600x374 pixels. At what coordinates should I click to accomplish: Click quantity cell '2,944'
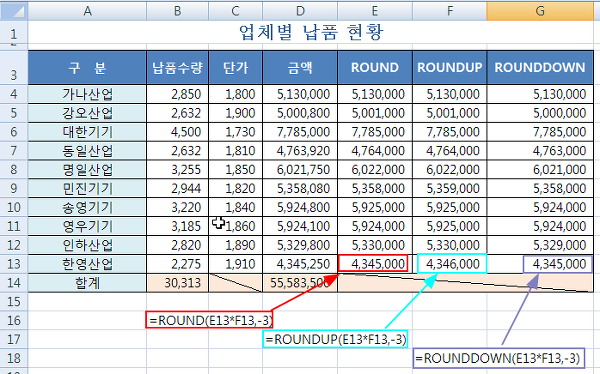178,188
